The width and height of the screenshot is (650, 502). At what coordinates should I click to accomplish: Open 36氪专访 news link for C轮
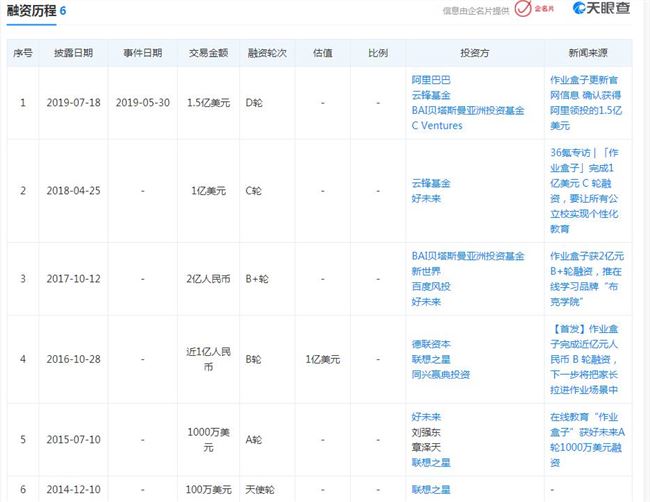[x=584, y=191]
